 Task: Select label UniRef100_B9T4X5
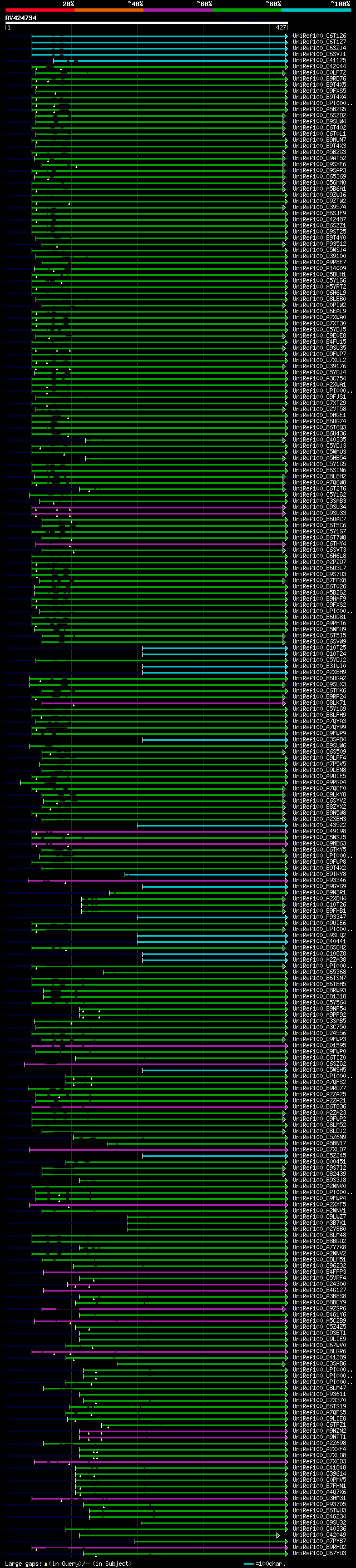pos(319,85)
